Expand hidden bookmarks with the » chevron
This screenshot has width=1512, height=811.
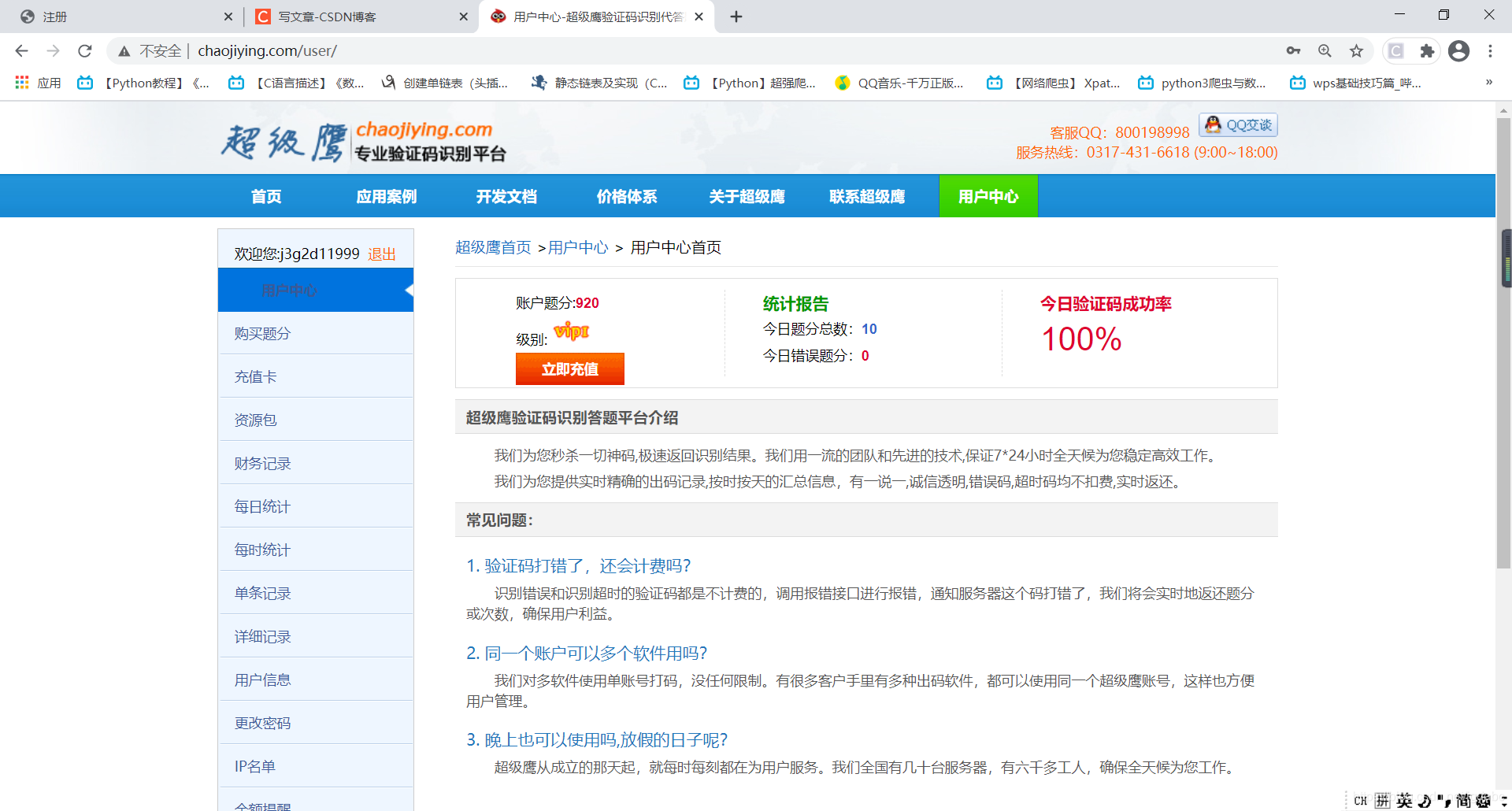coord(1488,82)
